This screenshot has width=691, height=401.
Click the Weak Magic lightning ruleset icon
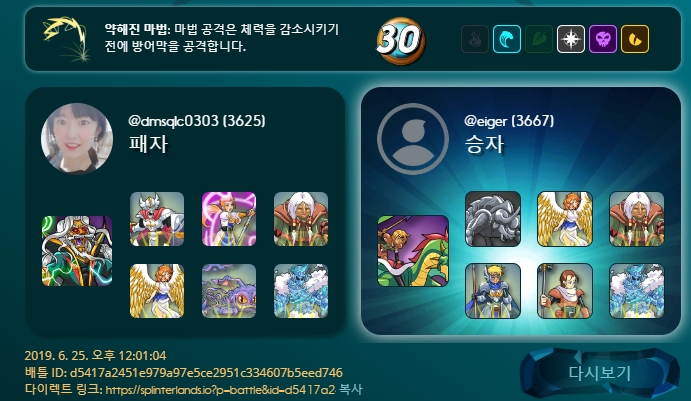click(67, 39)
